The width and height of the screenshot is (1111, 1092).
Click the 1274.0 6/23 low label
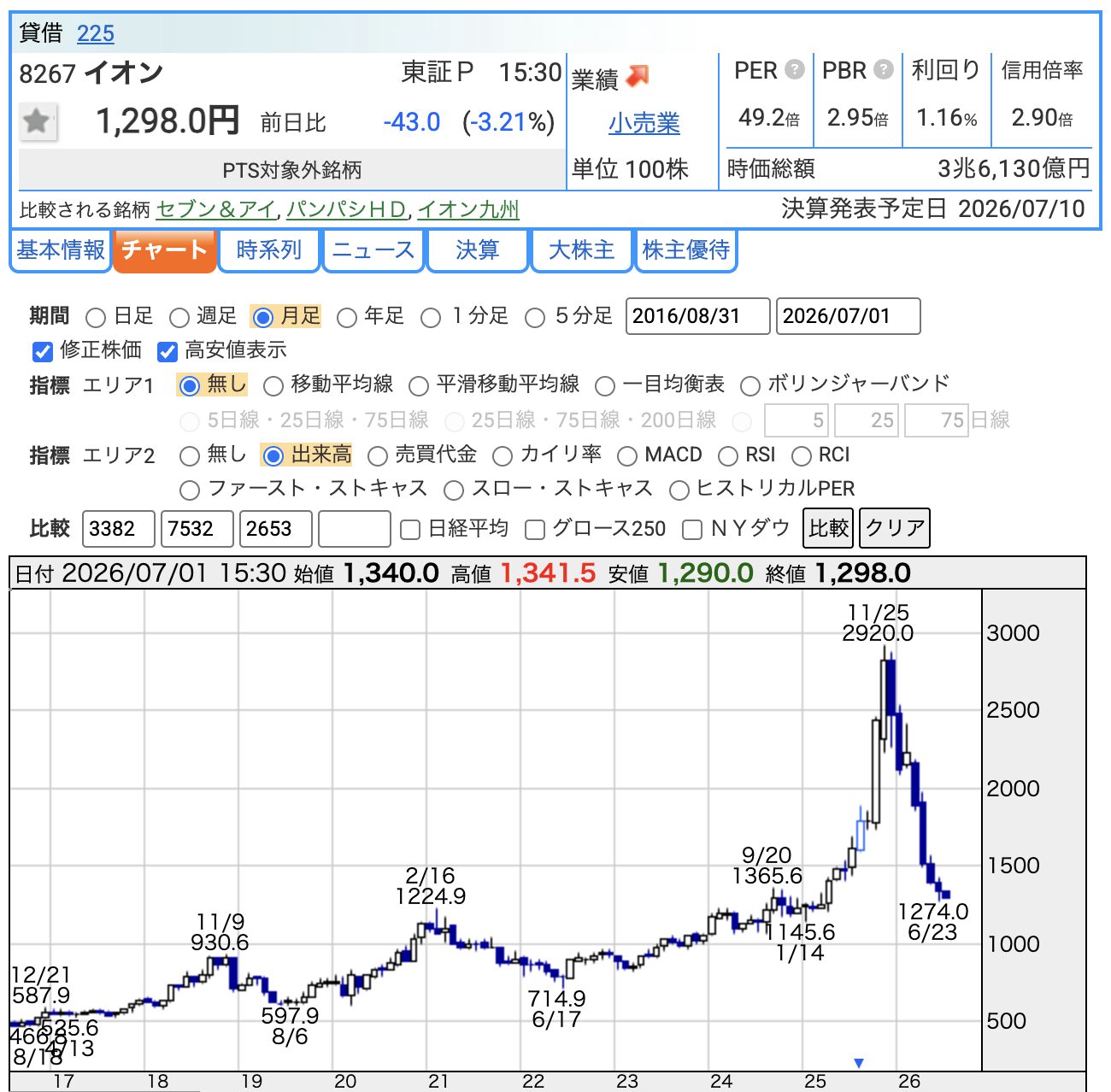point(933,922)
